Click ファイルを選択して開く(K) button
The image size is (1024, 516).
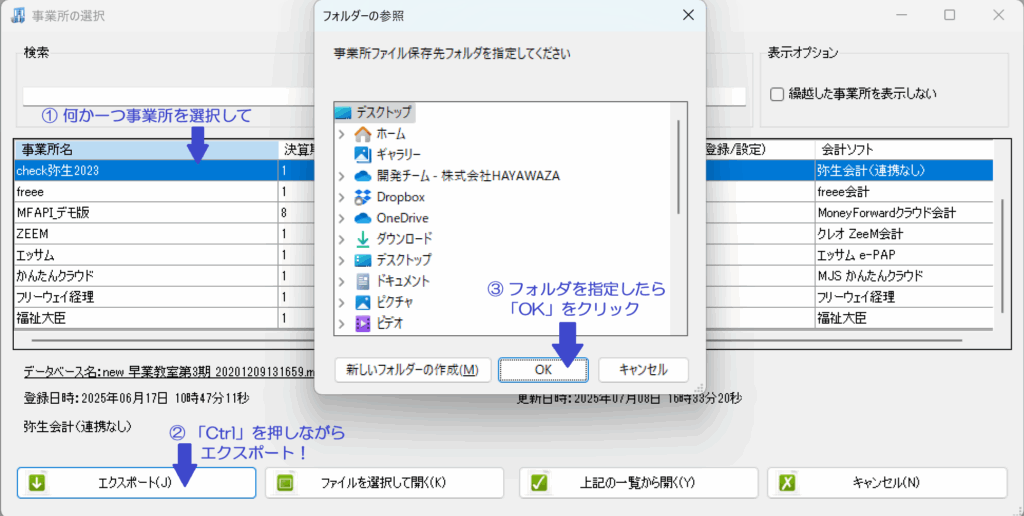pyautogui.click(x=385, y=483)
